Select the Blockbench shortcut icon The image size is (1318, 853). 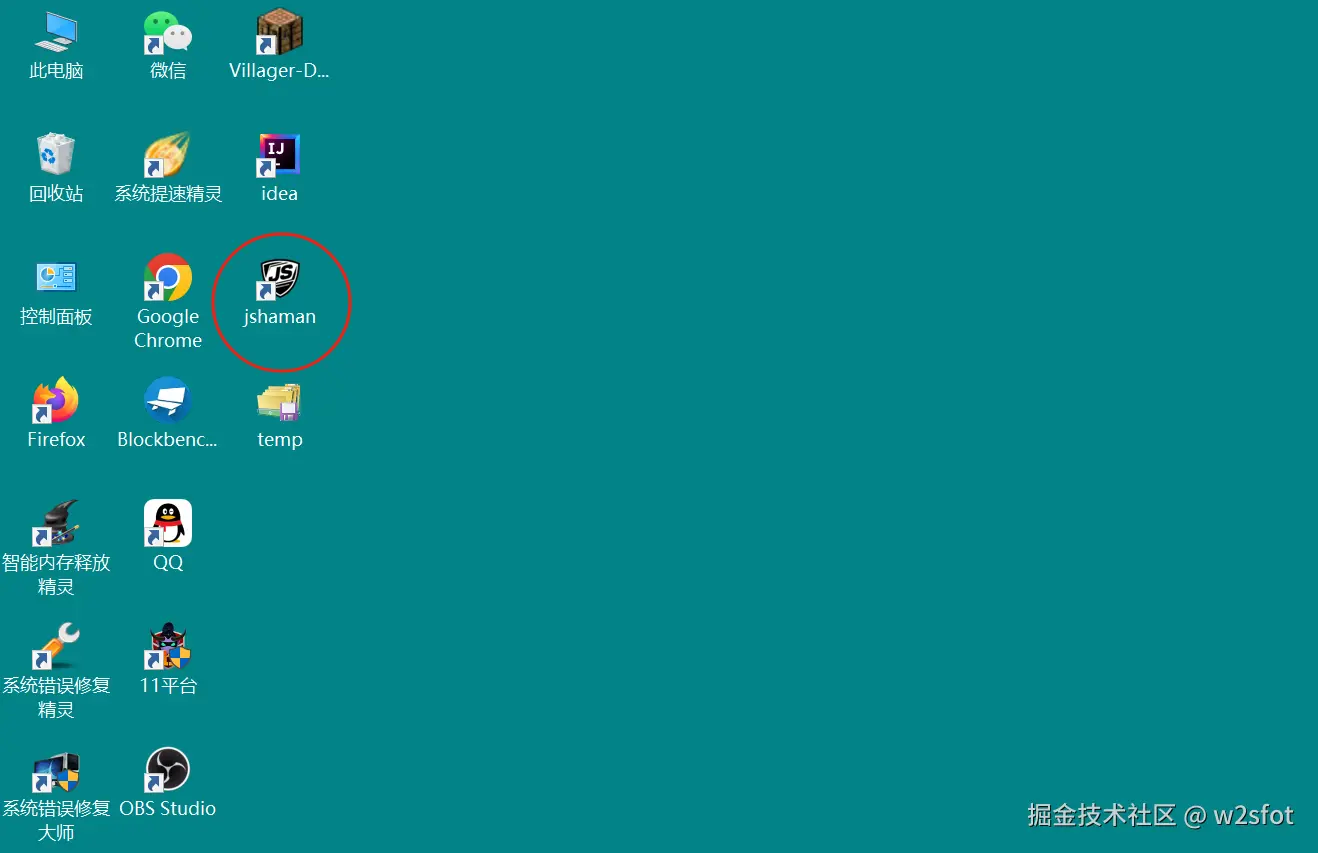pos(168,401)
